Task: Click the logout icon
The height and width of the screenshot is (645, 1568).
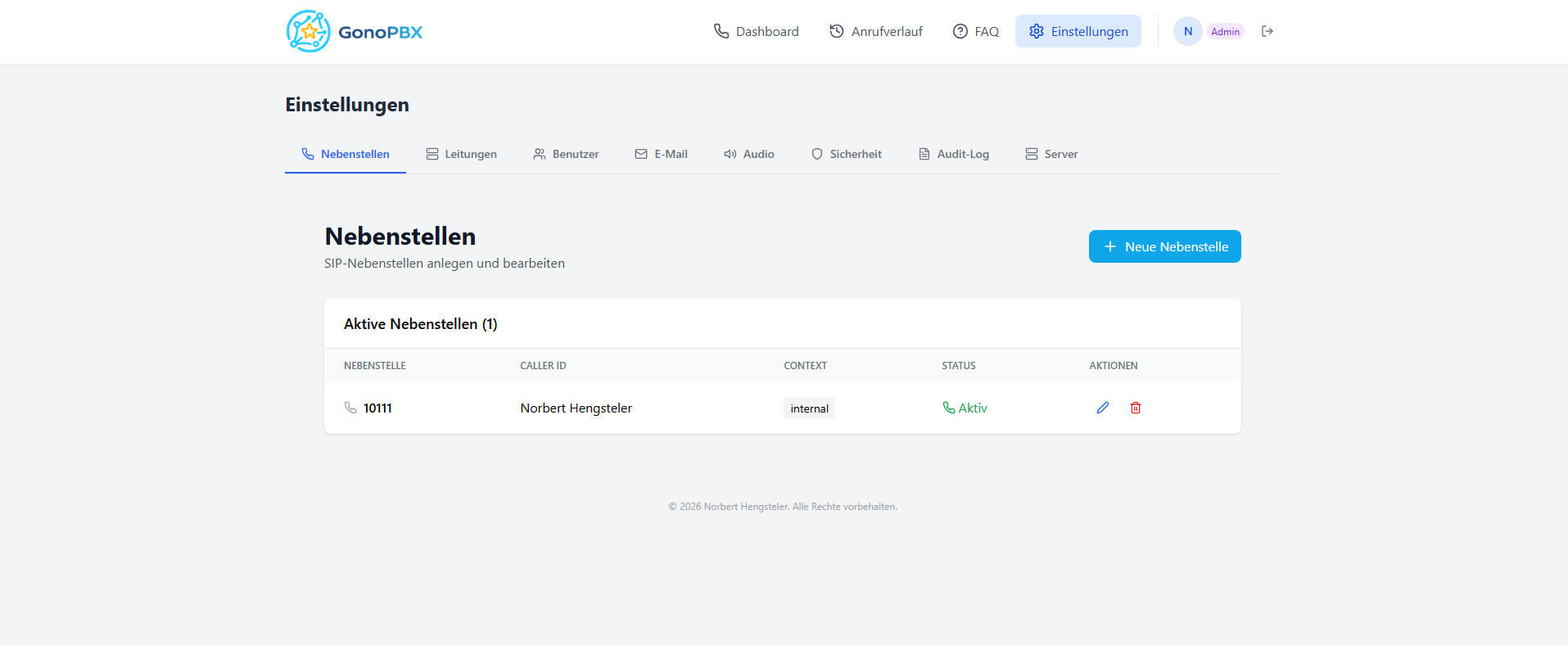Action: [x=1268, y=31]
